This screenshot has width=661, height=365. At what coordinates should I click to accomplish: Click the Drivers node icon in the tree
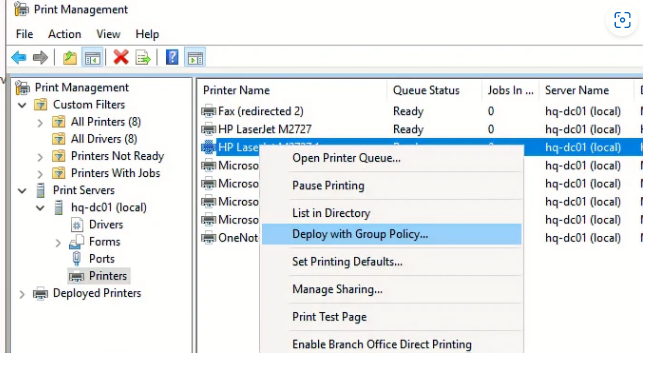pos(76,225)
